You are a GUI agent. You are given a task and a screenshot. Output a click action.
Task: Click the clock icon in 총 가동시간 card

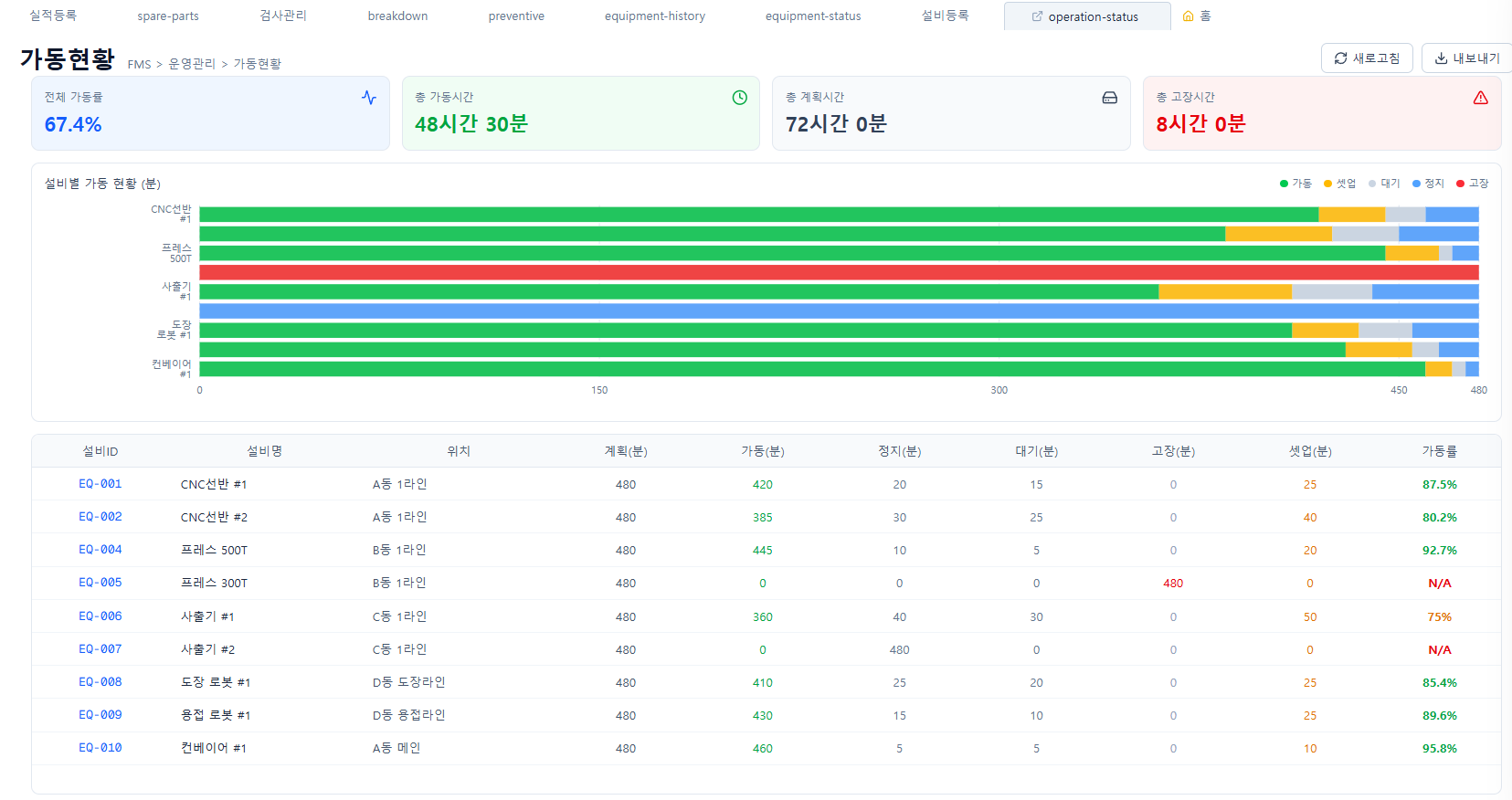(739, 98)
